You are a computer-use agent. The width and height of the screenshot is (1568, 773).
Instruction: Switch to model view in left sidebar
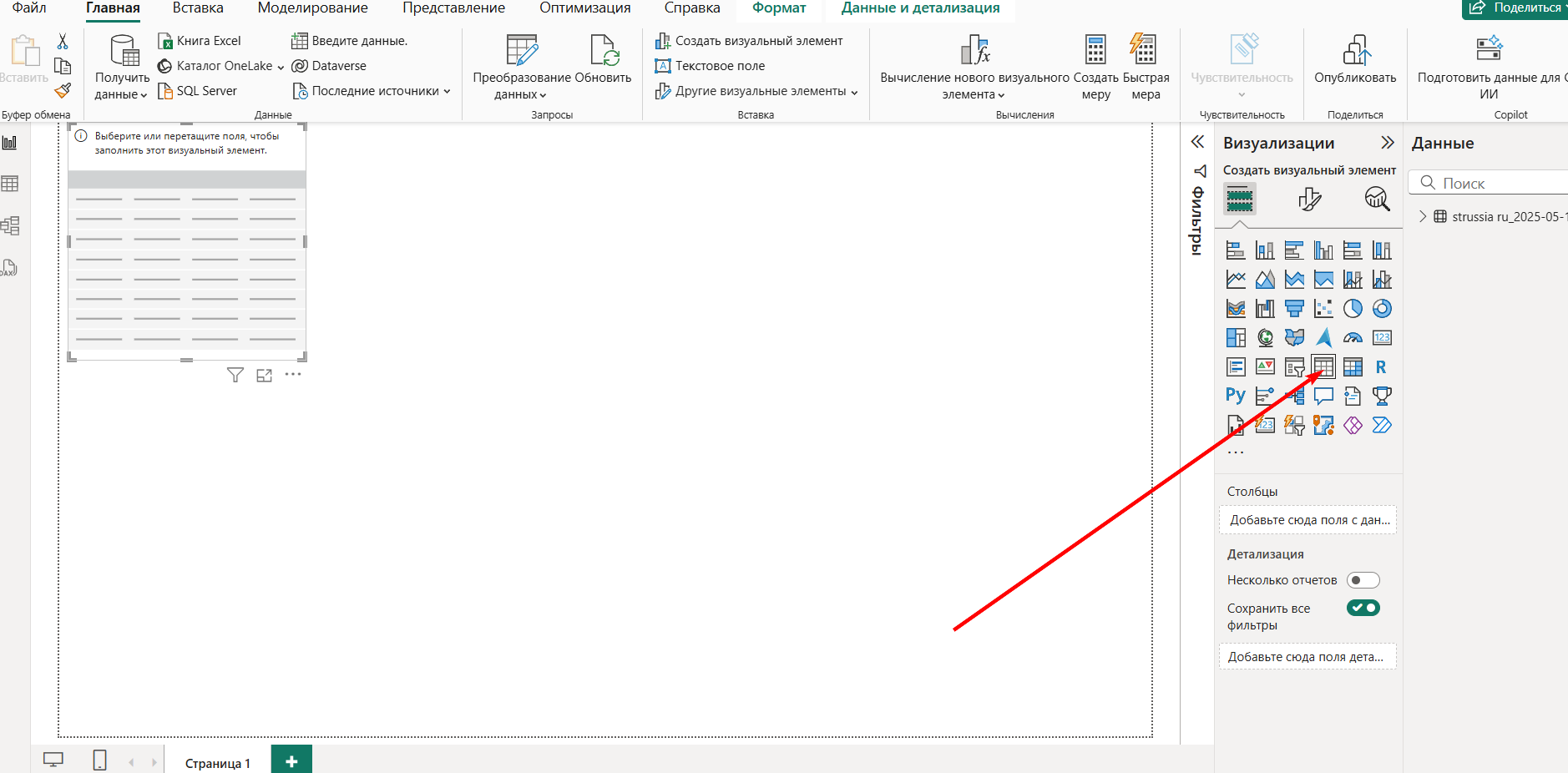10,225
